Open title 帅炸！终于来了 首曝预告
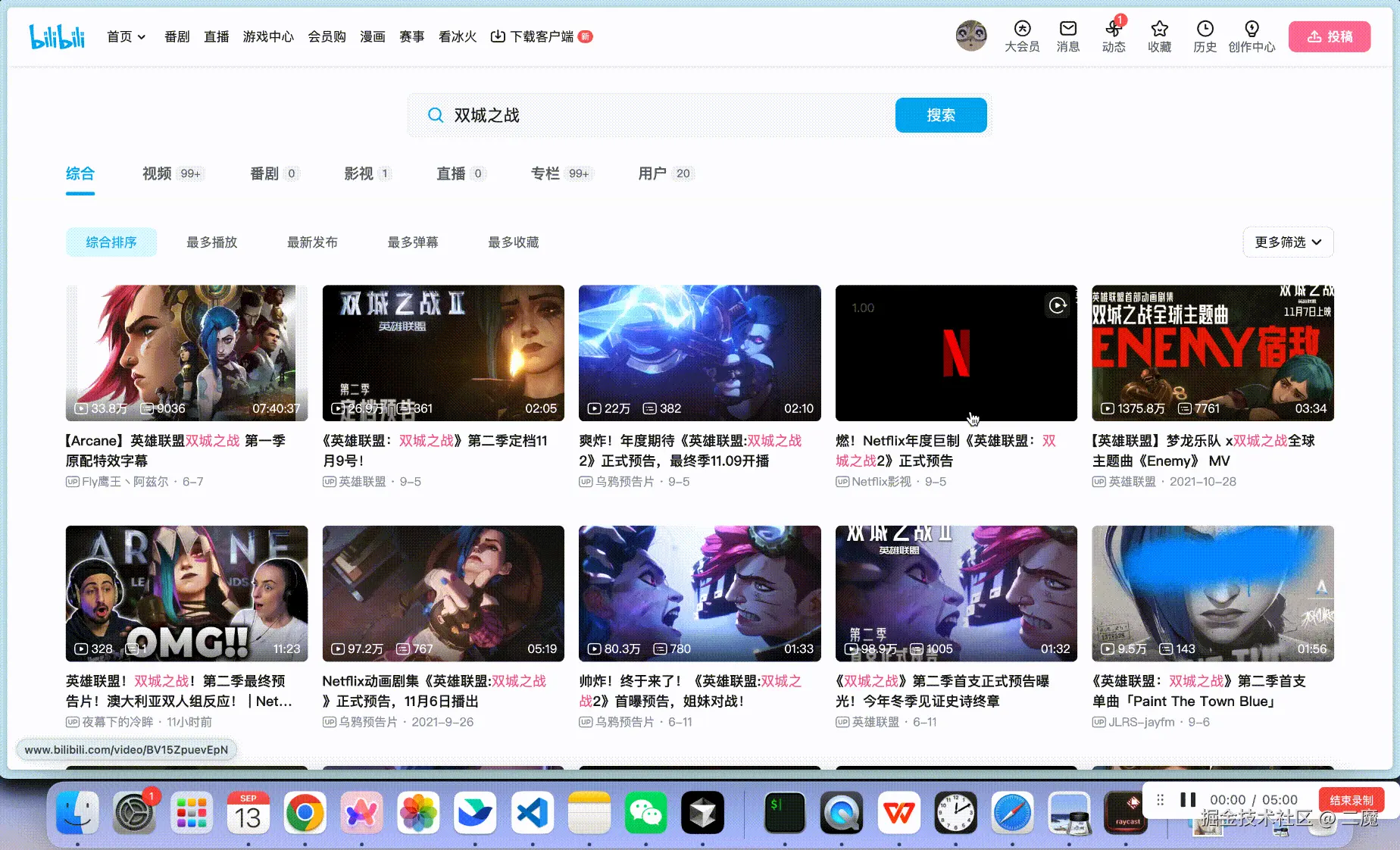 (689, 691)
